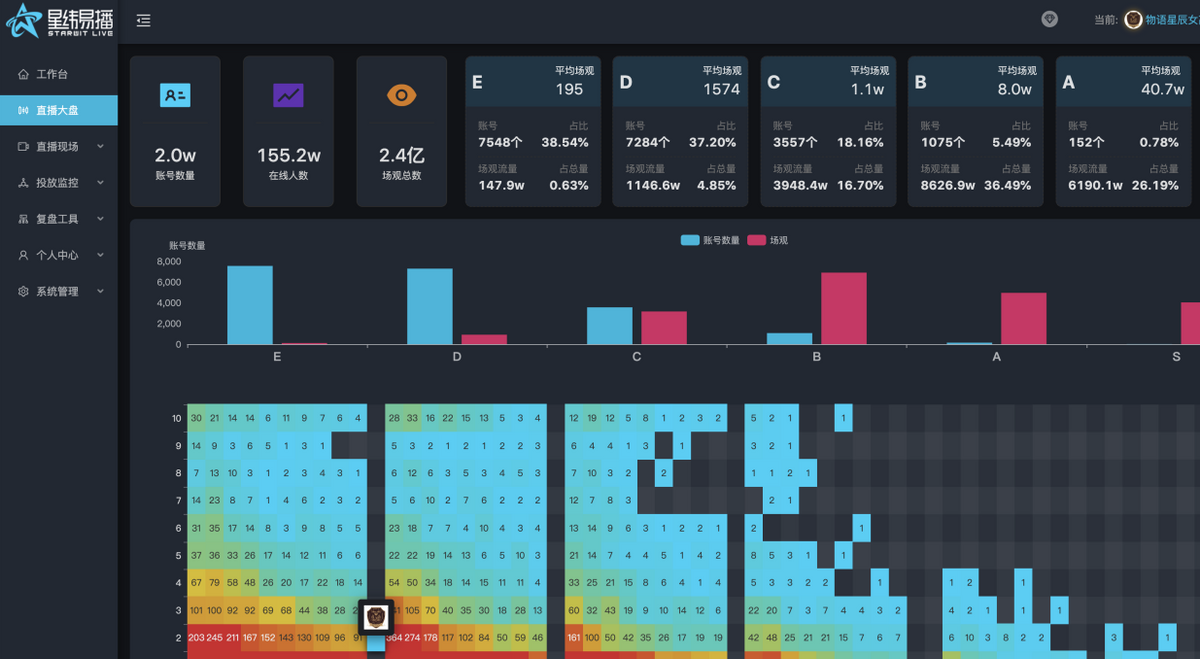Expand the 投放监控 sidebar menu
This screenshot has height=659, width=1200.
(59, 183)
